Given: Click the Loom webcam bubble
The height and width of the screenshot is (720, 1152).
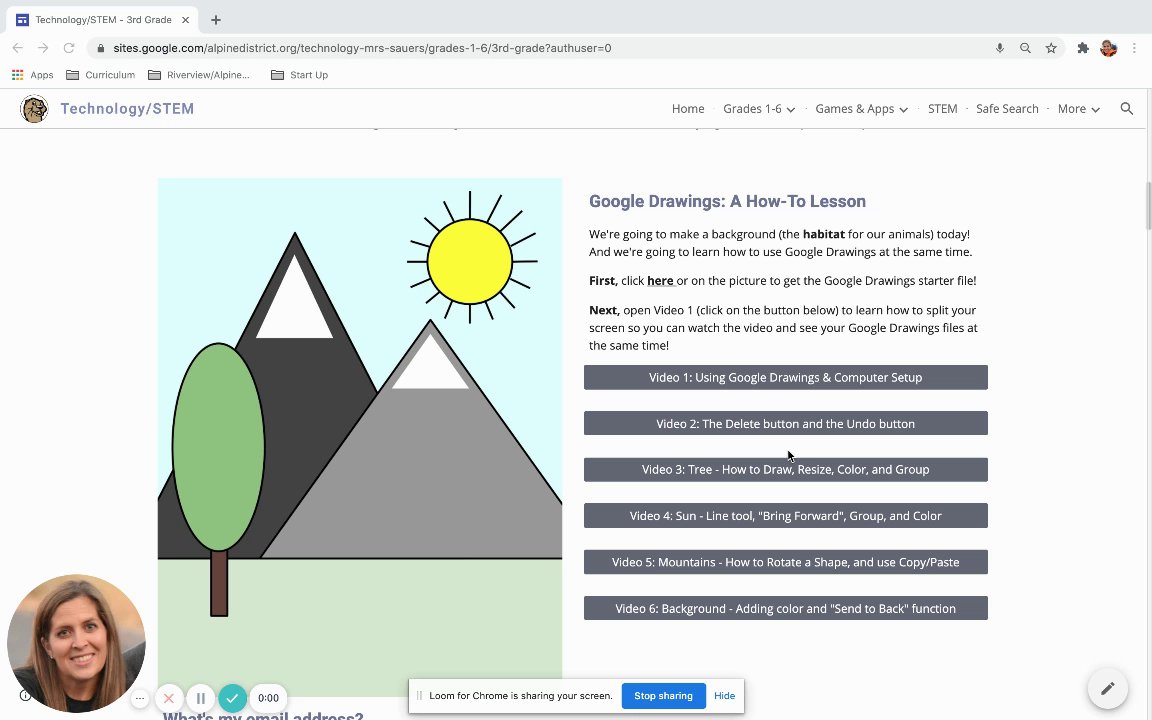Looking at the screenshot, I should [x=76, y=644].
